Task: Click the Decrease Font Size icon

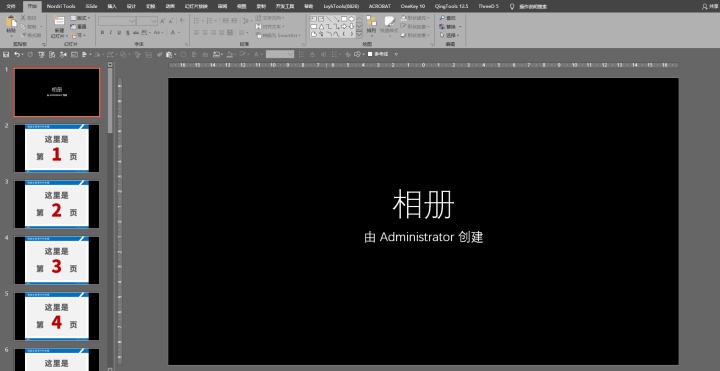Action: coord(171,21)
